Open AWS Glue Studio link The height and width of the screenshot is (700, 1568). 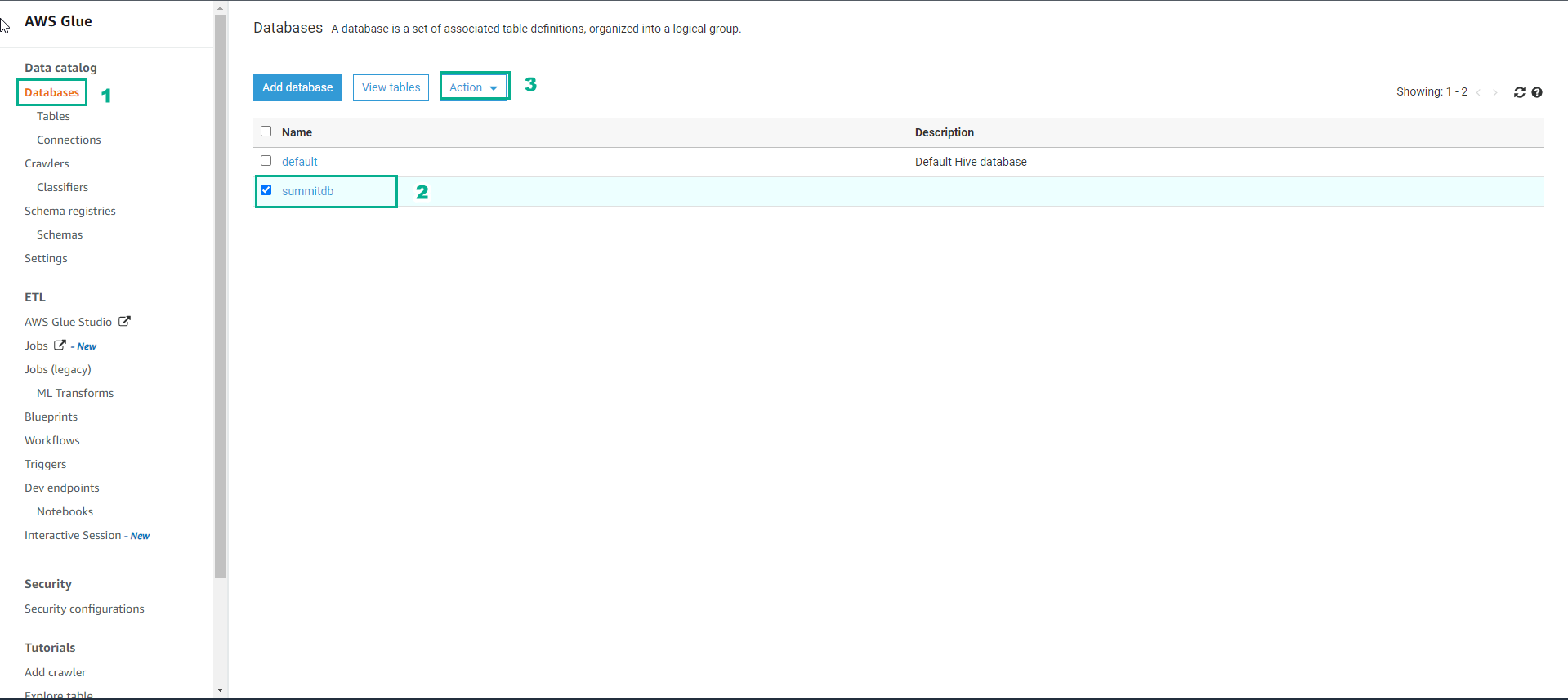[68, 322]
